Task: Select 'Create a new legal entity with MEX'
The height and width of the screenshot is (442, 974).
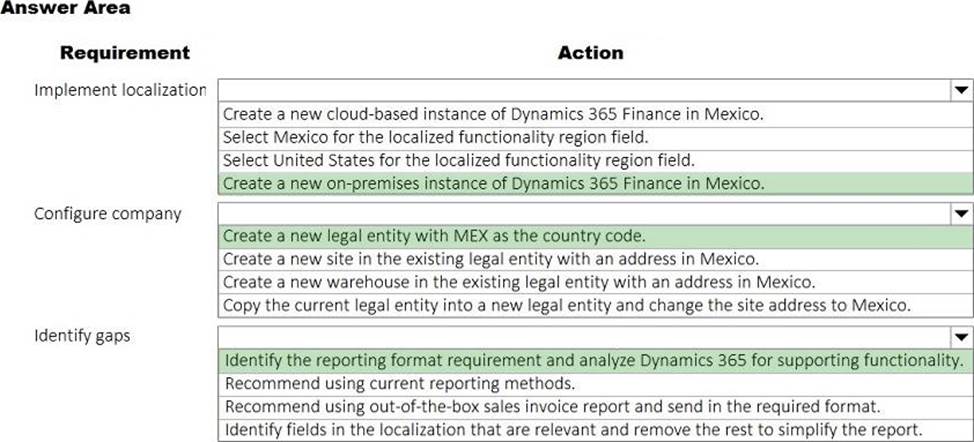Action: (434, 237)
